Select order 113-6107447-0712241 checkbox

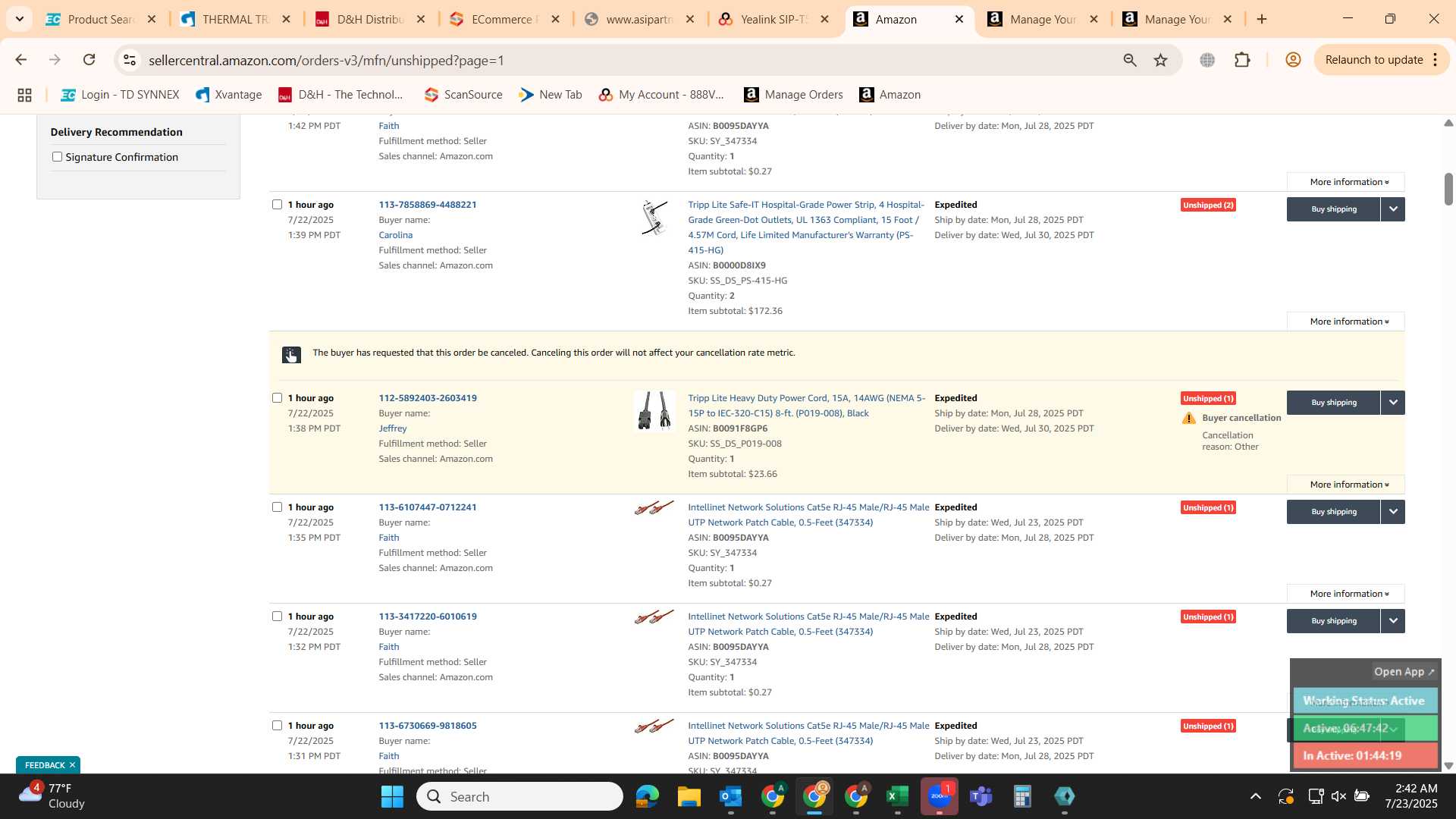[278, 507]
